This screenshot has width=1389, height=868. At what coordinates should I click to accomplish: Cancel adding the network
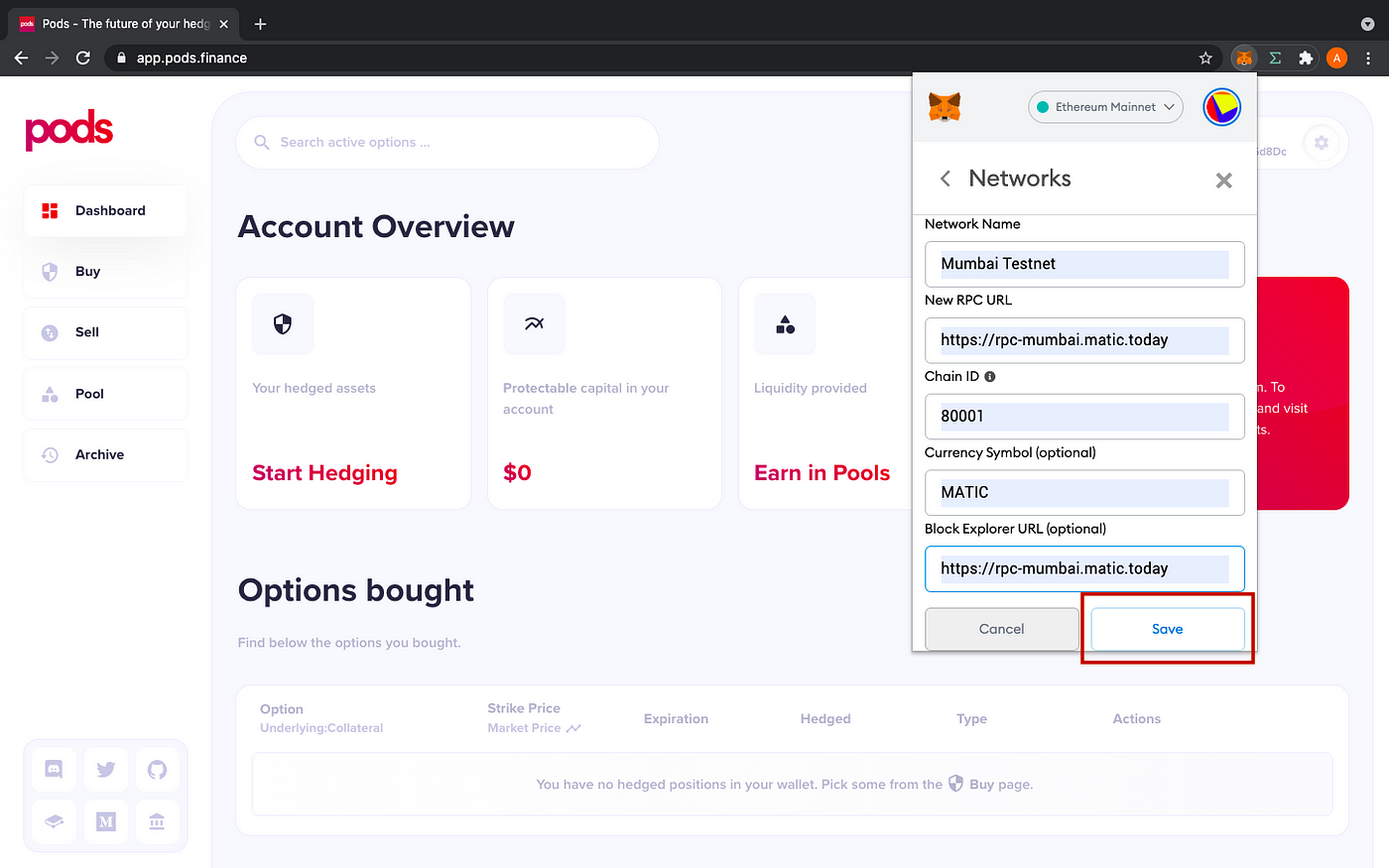click(x=1001, y=629)
